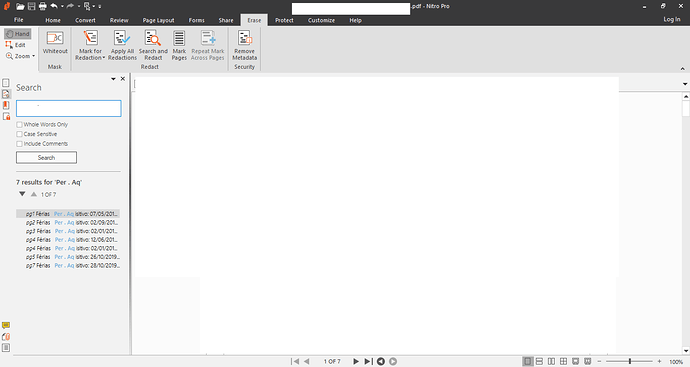Open the File menu
The image size is (690, 367).
[18, 20]
